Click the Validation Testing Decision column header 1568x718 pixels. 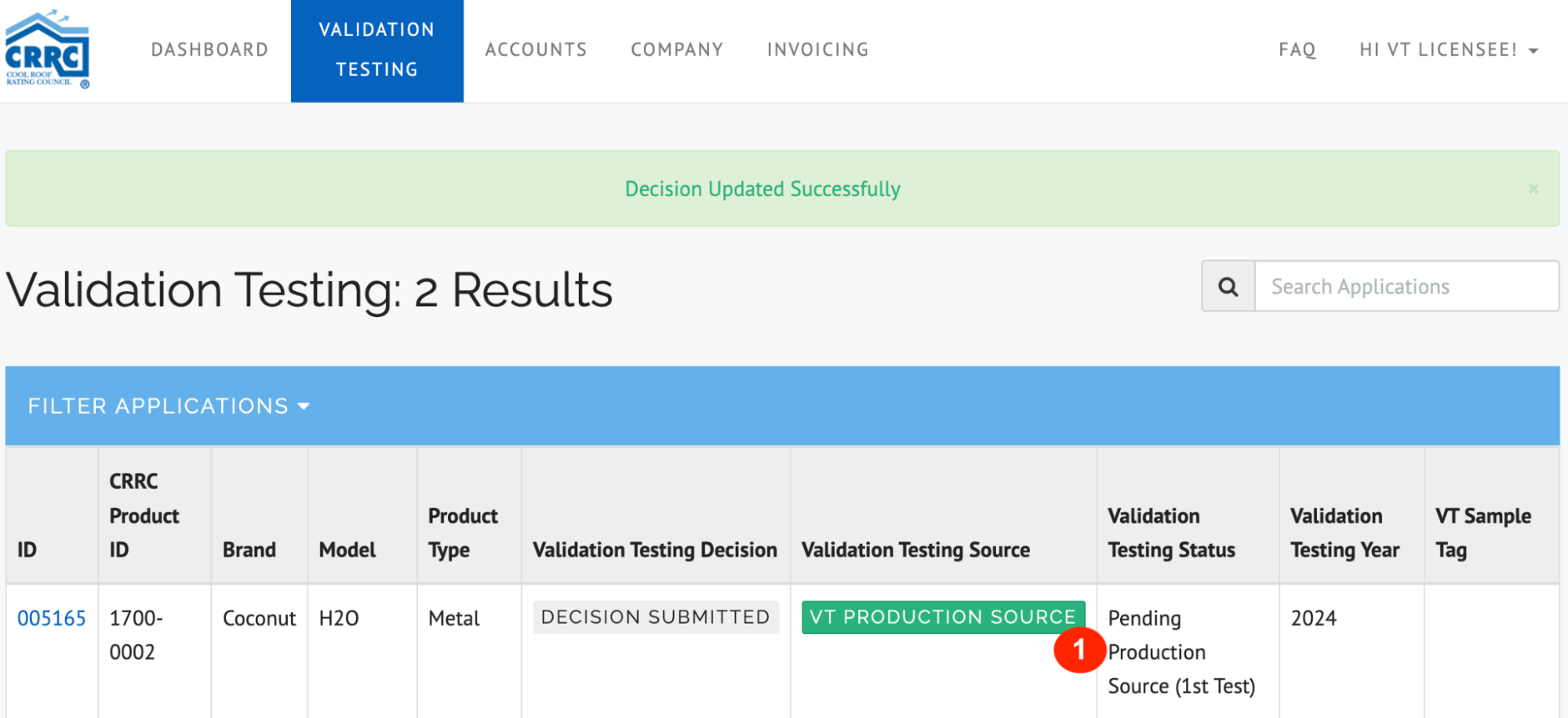pyautogui.click(x=655, y=550)
